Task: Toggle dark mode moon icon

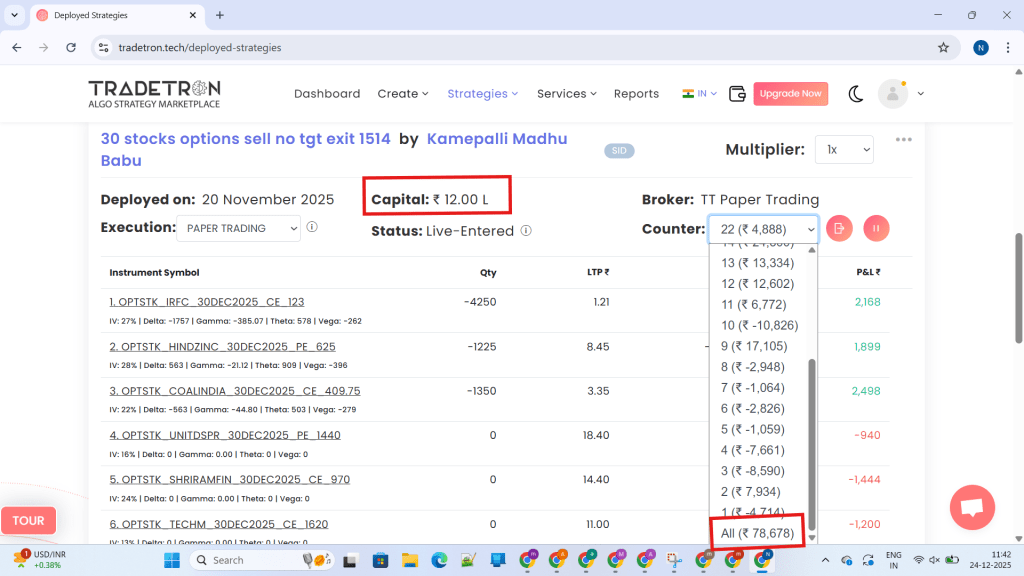Action: point(856,94)
